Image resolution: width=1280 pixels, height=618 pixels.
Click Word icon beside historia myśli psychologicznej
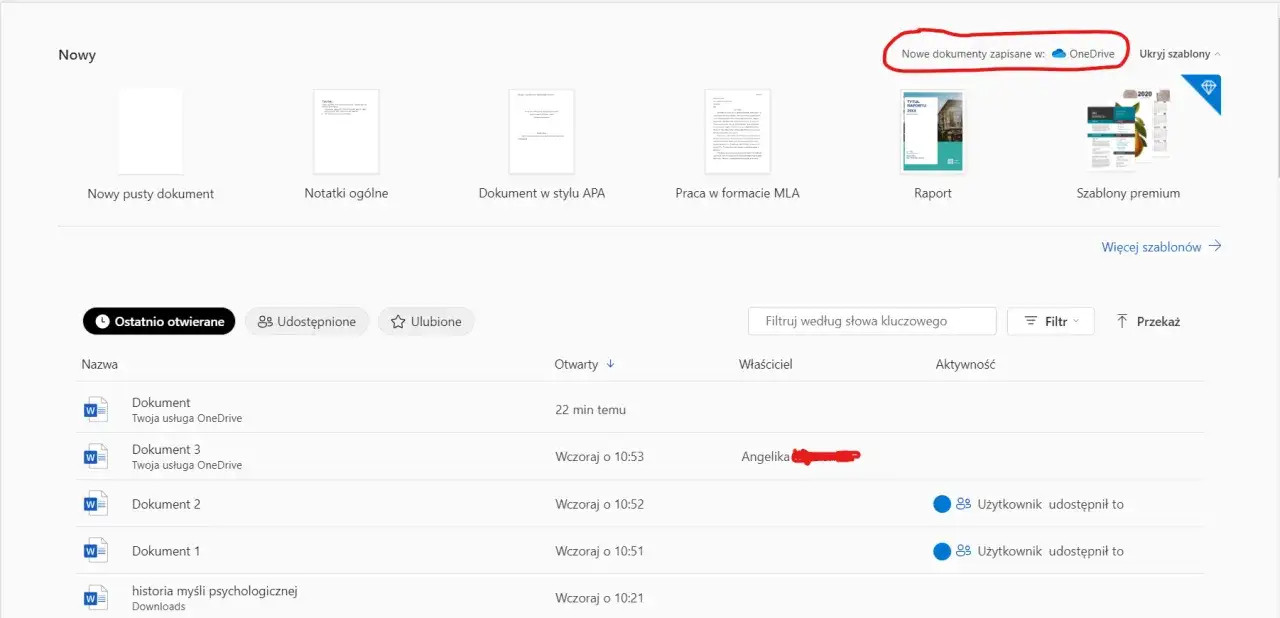pos(95,598)
